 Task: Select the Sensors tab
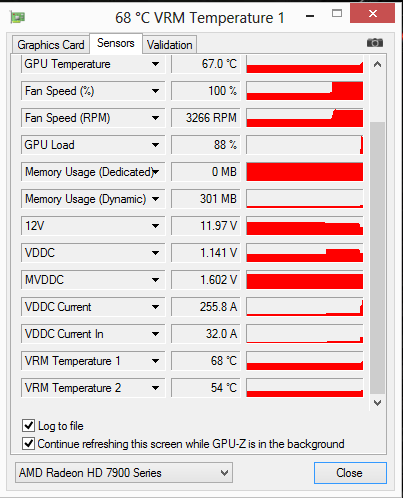[116, 43]
